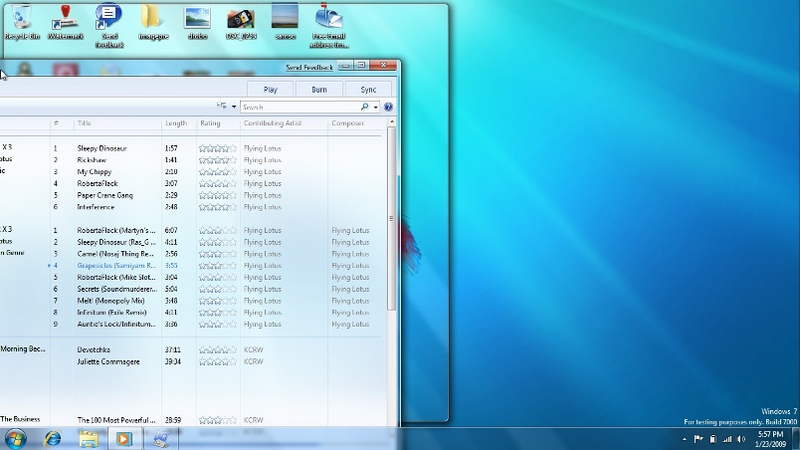
Task: Click the taskbar button right of Media Player
Action: pos(161,438)
